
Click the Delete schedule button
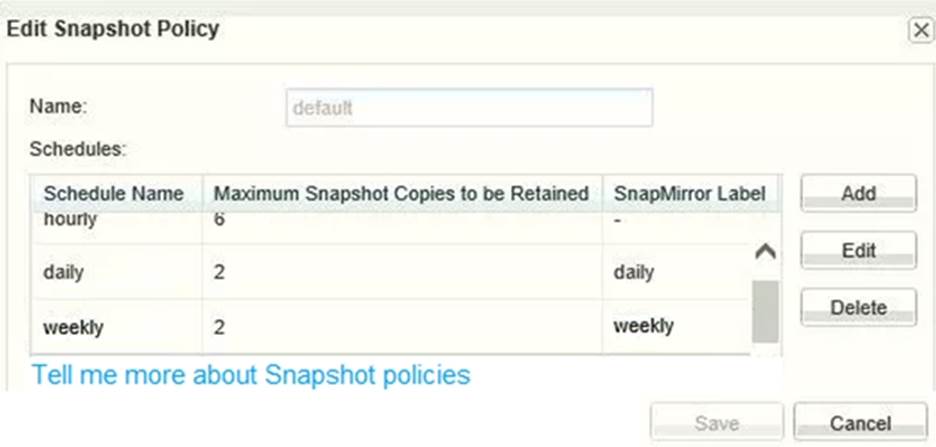tap(858, 308)
